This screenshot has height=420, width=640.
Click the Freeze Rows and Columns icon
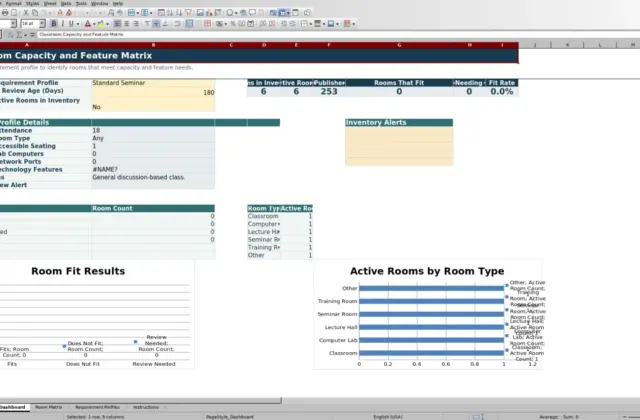[x=282, y=13]
